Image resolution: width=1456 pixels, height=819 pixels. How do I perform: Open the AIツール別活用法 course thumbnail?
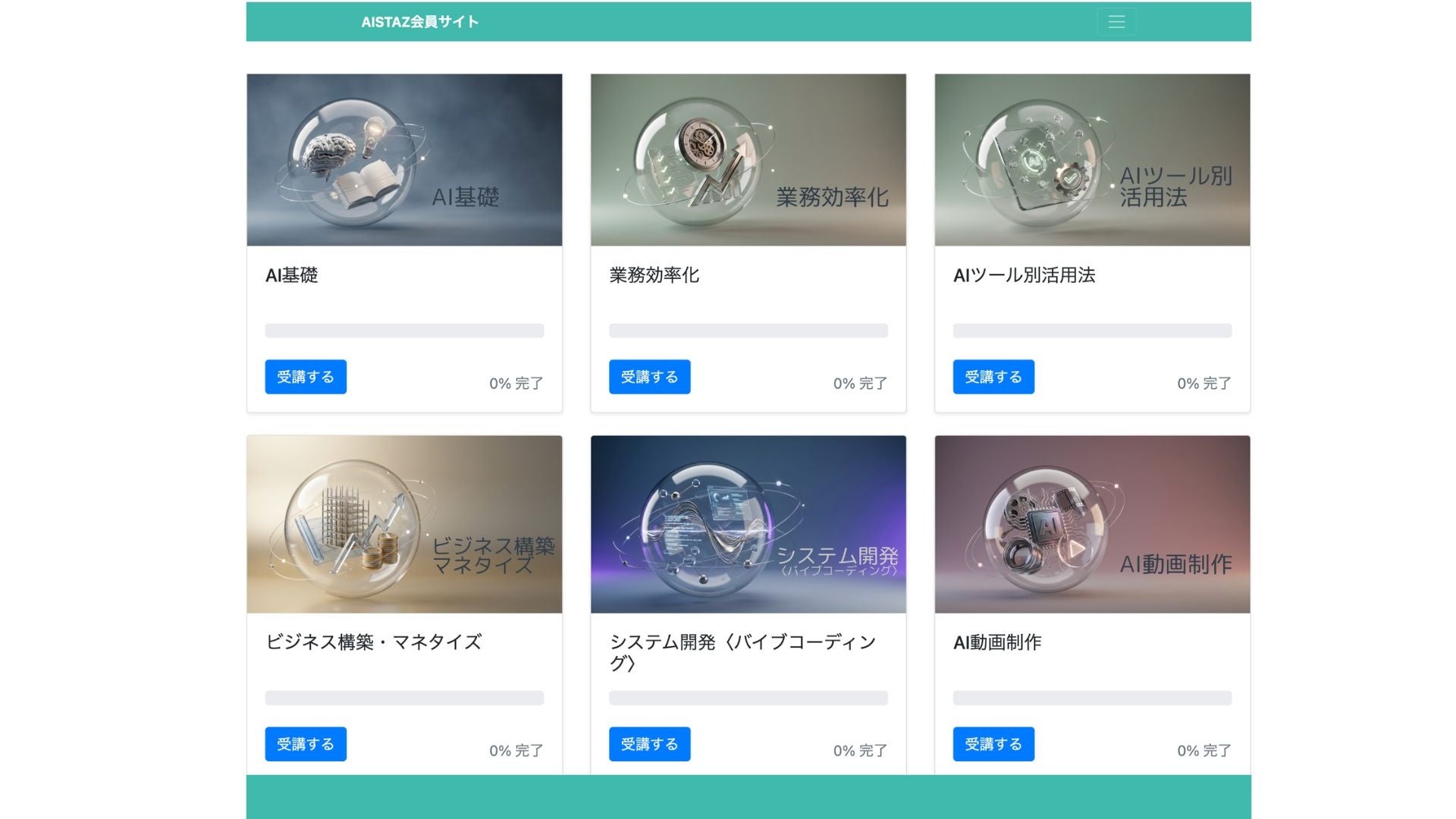point(1092,160)
